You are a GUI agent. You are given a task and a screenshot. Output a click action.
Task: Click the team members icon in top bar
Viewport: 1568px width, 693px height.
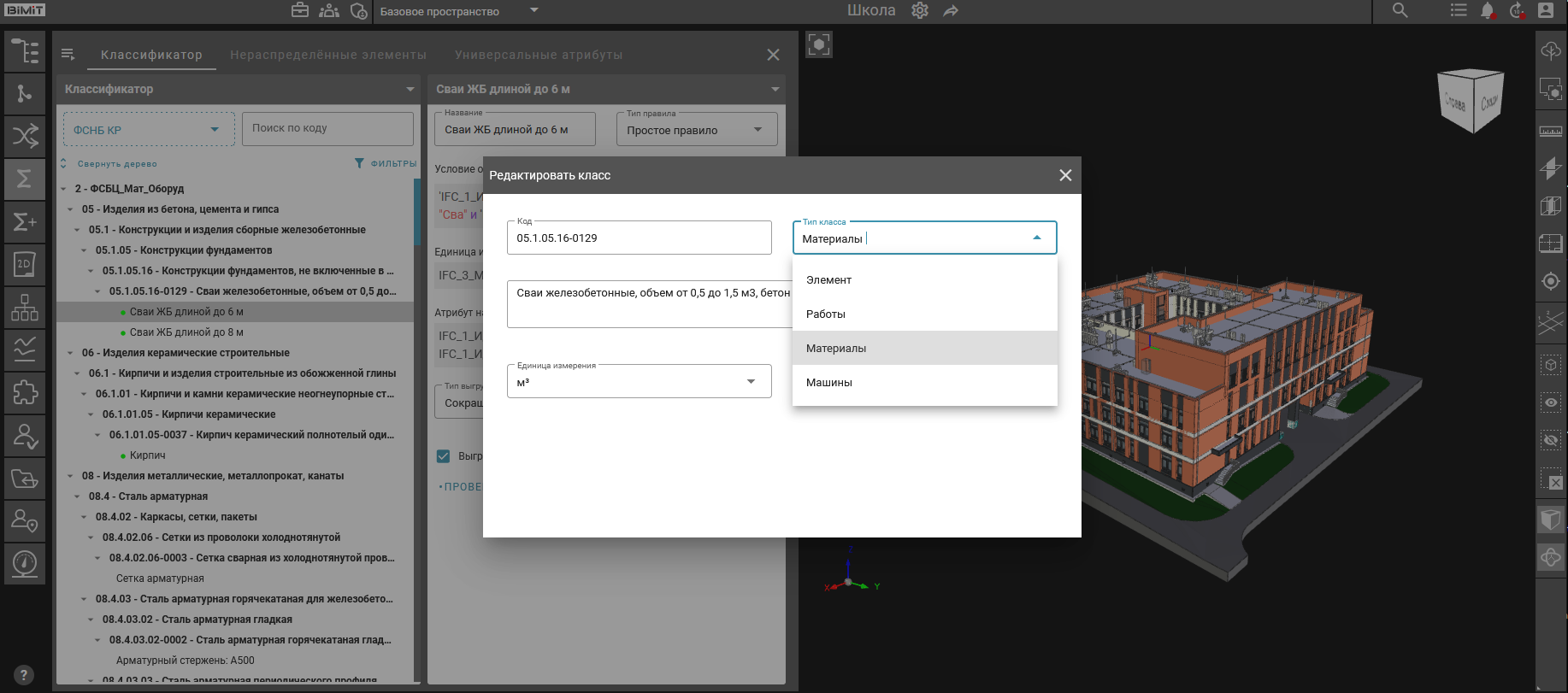pyautogui.click(x=329, y=11)
